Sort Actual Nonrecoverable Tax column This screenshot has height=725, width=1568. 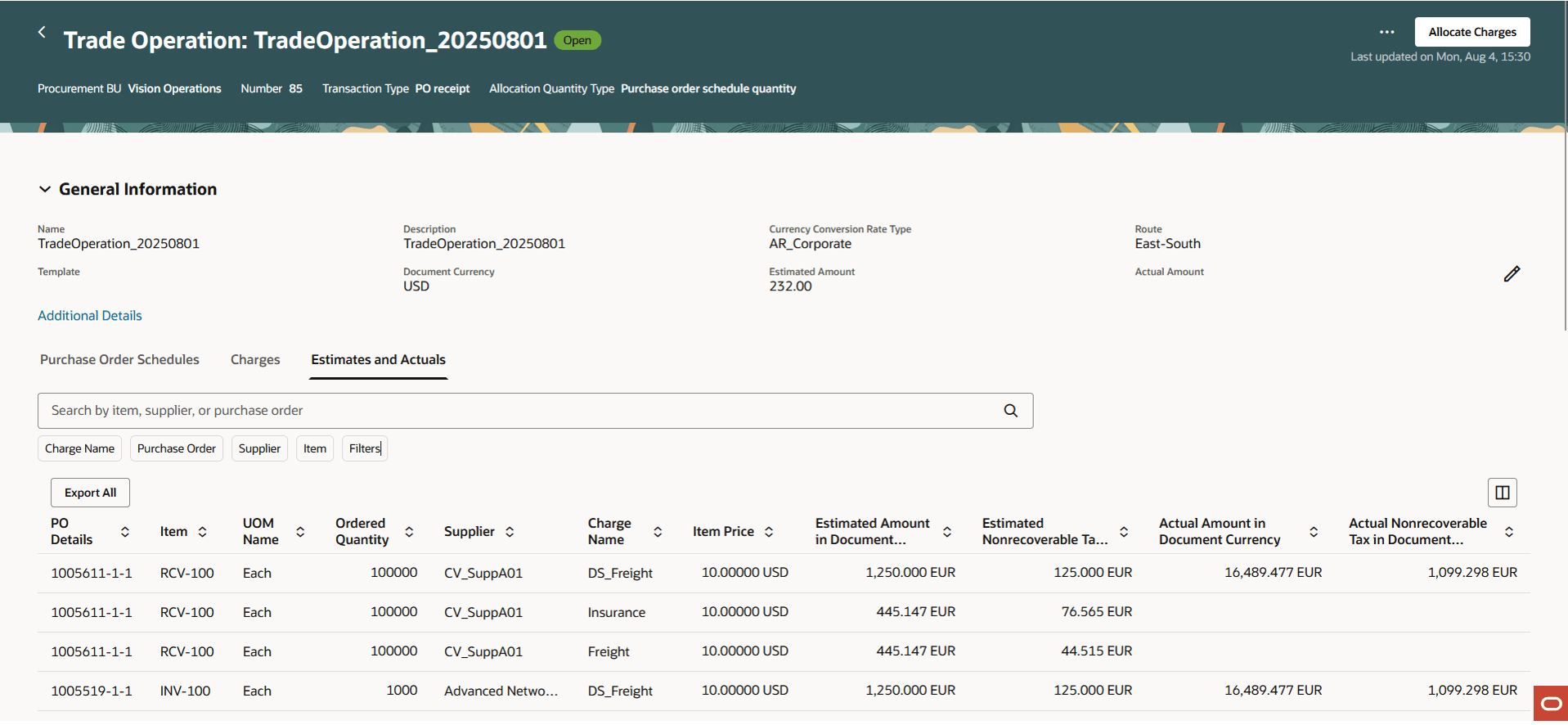[x=1509, y=532]
